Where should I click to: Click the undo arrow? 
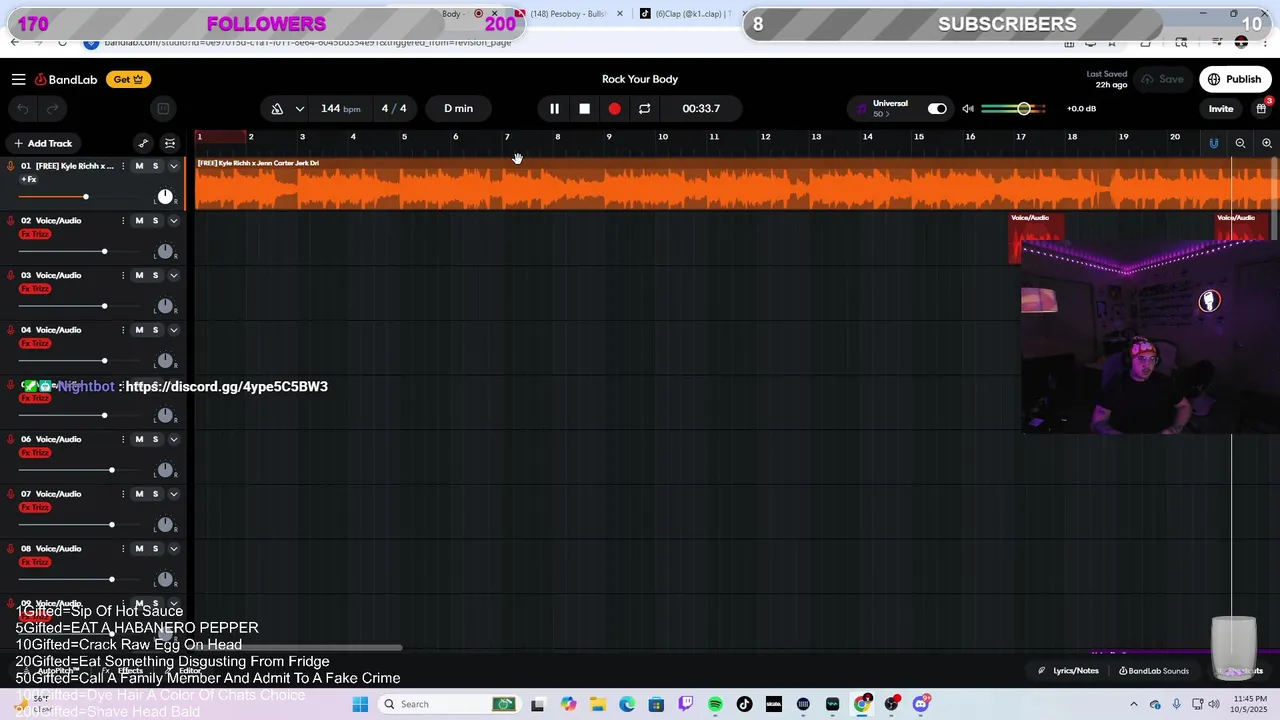pyautogui.click(x=23, y=109)
